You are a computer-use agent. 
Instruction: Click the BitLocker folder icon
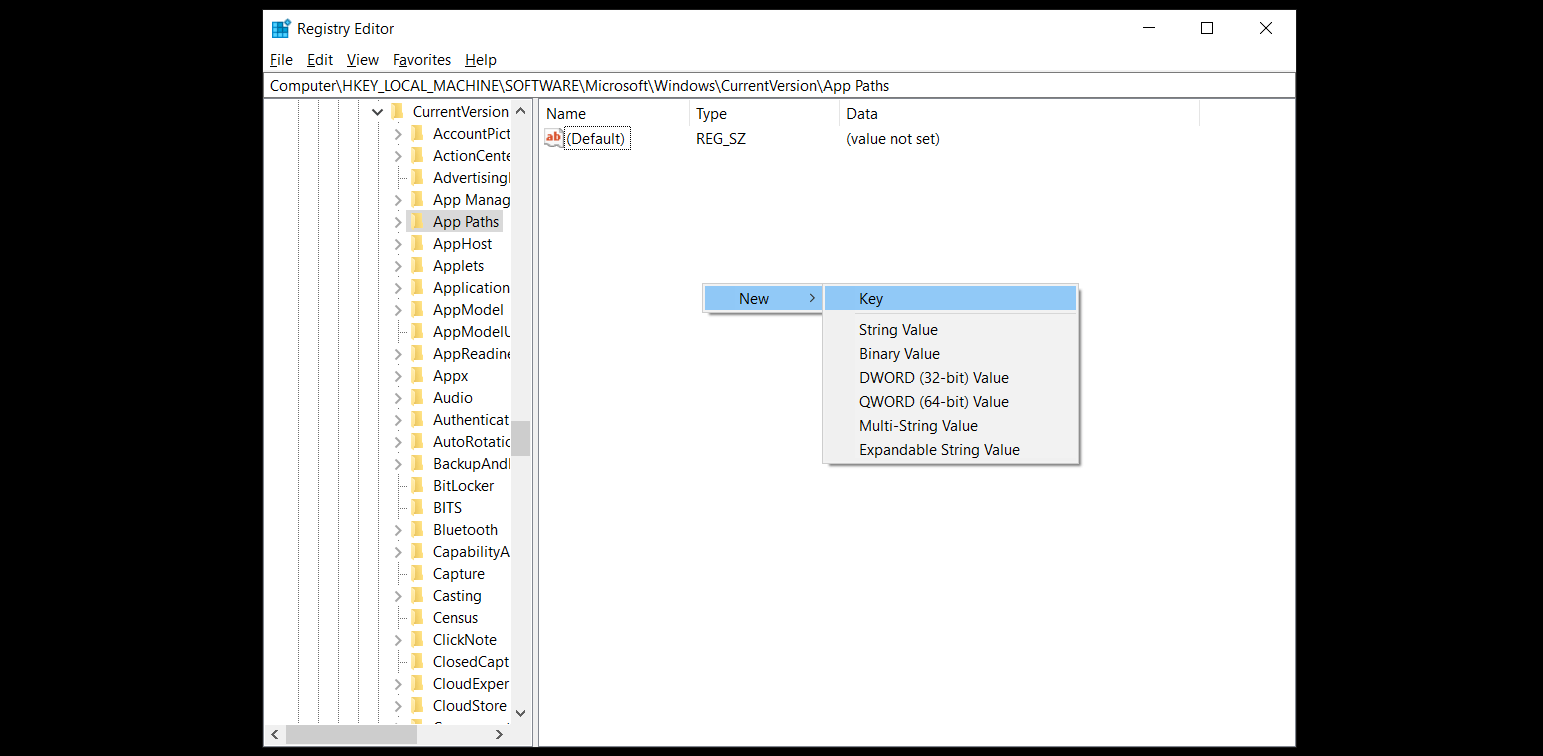click(417, 486)
